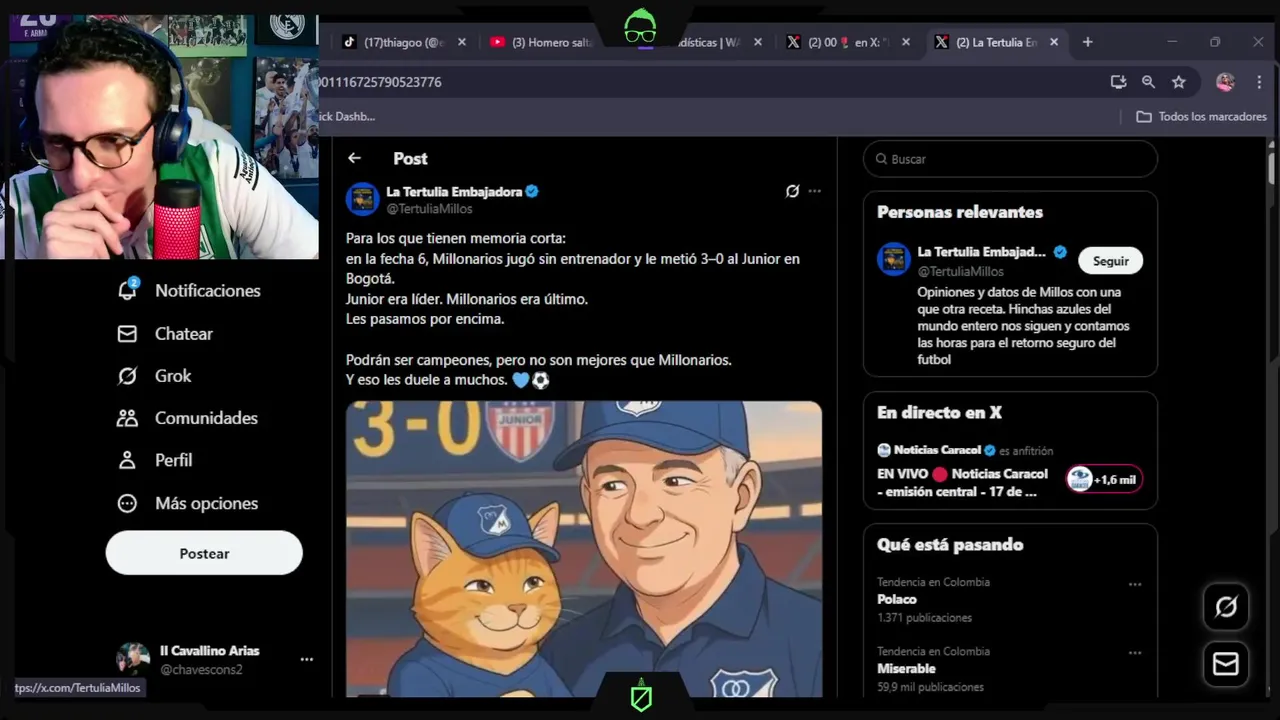The width and height of the screenshot is (1280, 720).
Task: Click the En directo en X heading
Action: pyautogui.click(x=939, y=412)
